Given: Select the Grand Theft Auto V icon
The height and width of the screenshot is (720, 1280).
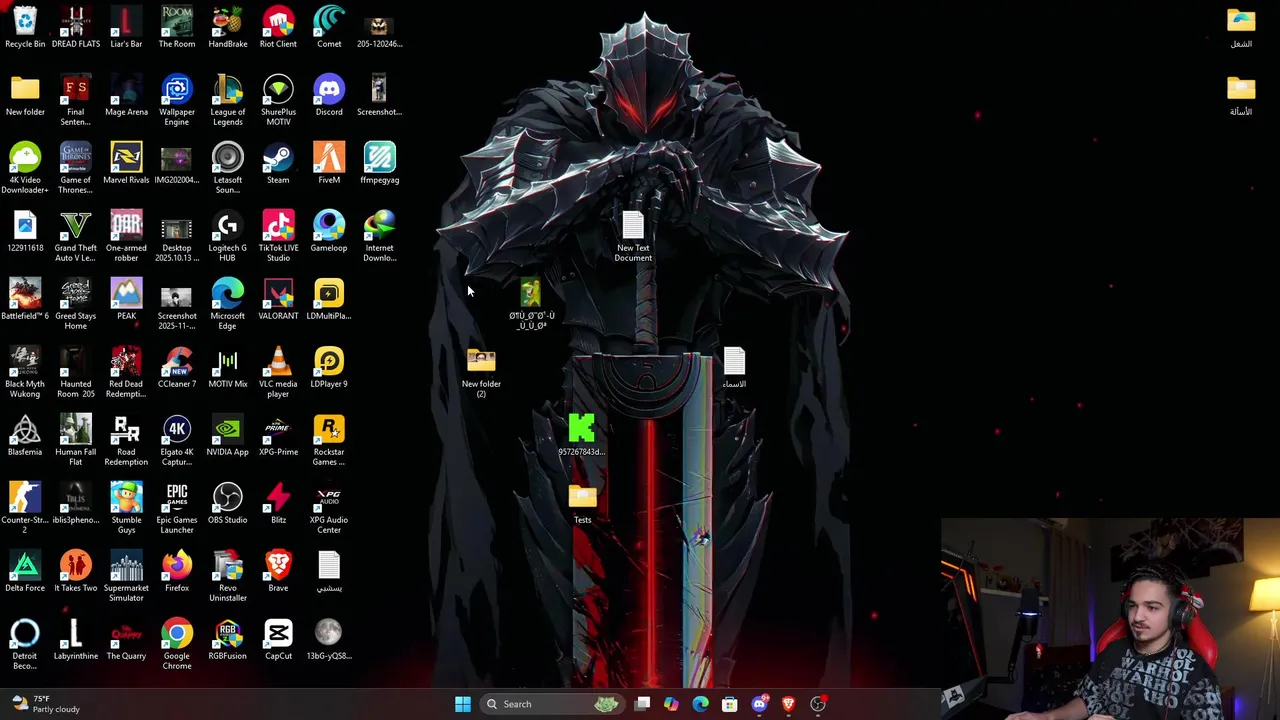Looking at the screenshot, I should tap(76, 236).
